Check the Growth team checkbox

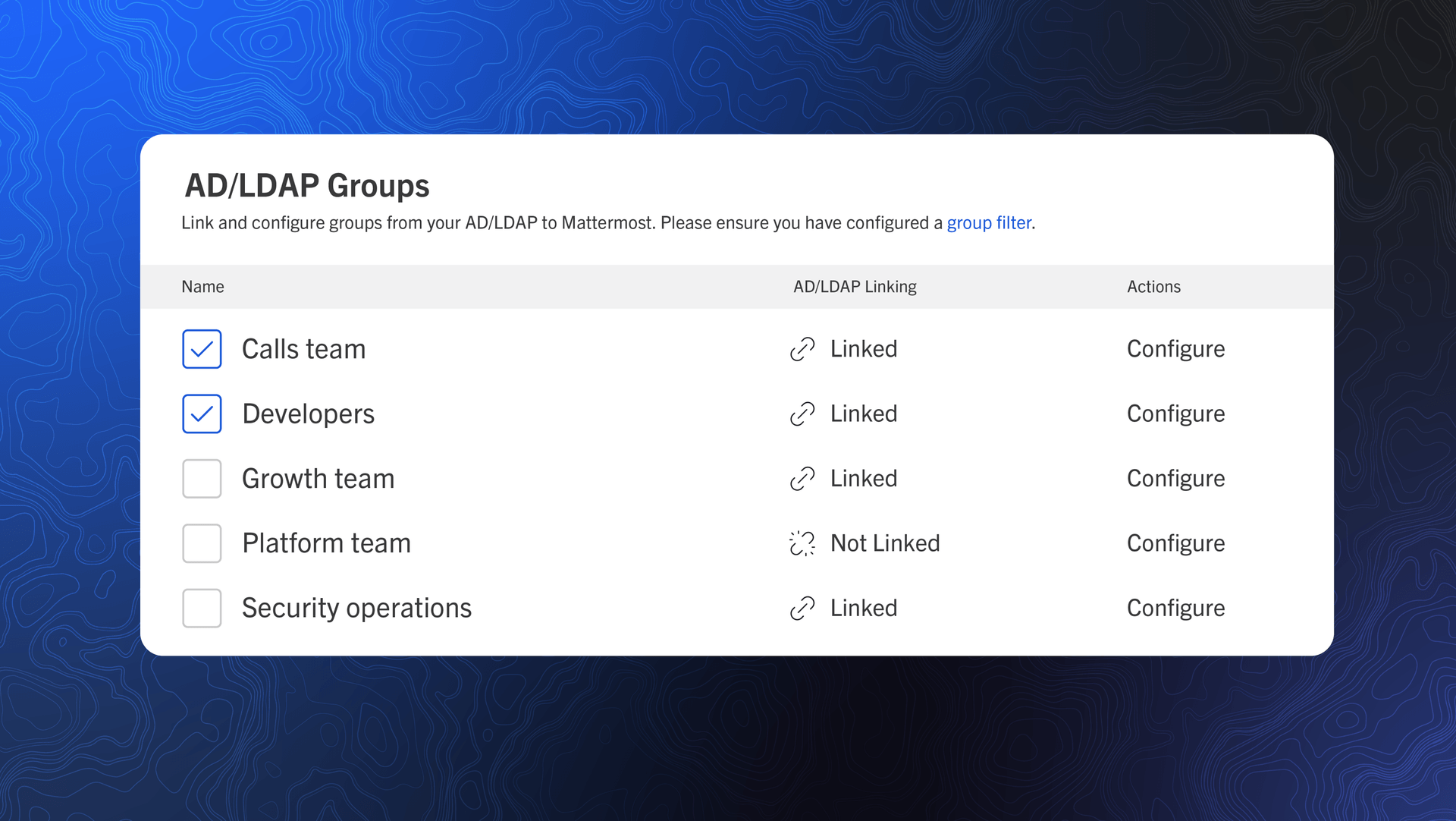coord(202,479)
